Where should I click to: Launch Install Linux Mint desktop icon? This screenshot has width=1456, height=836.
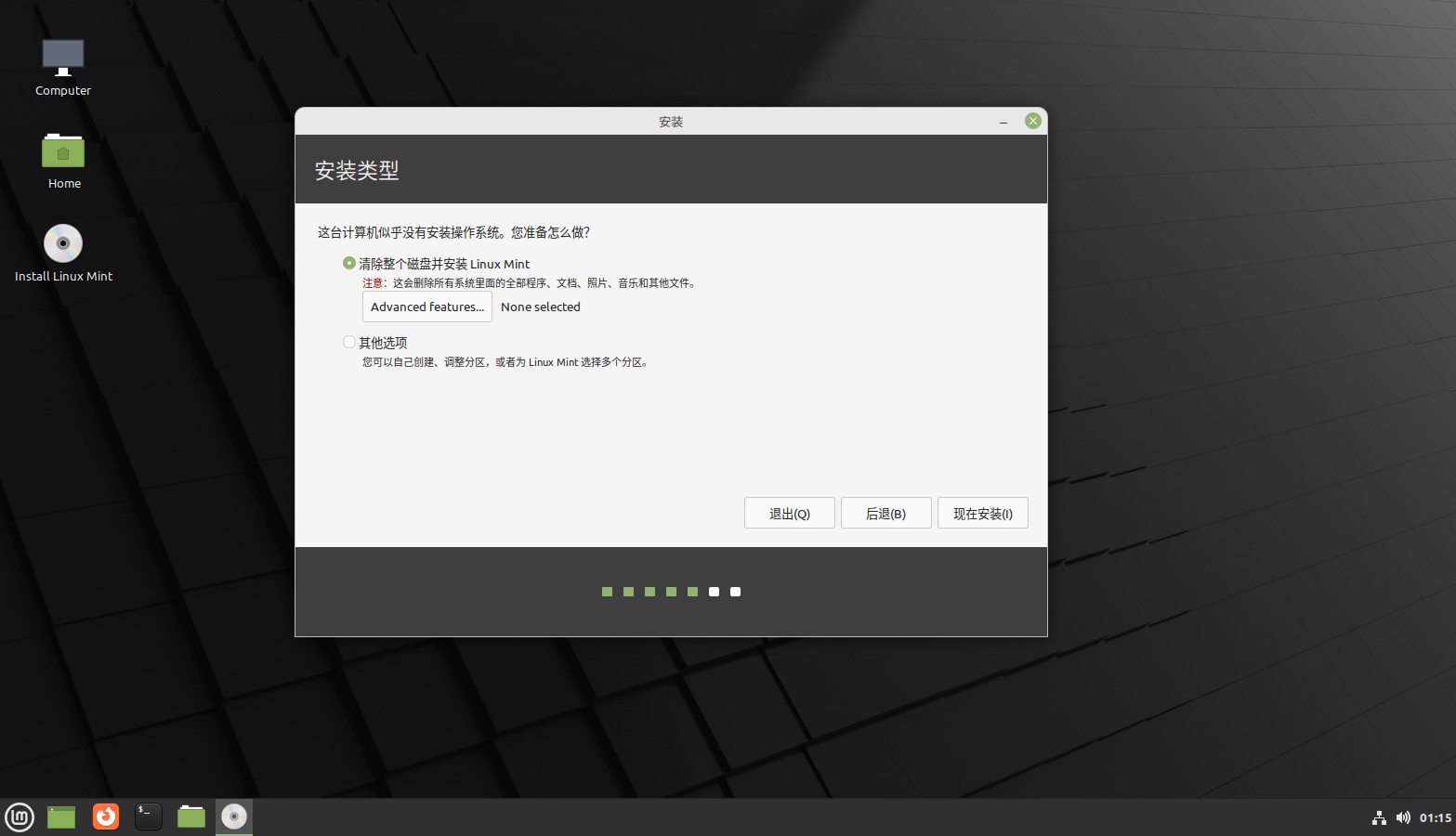tap(63, 253)
